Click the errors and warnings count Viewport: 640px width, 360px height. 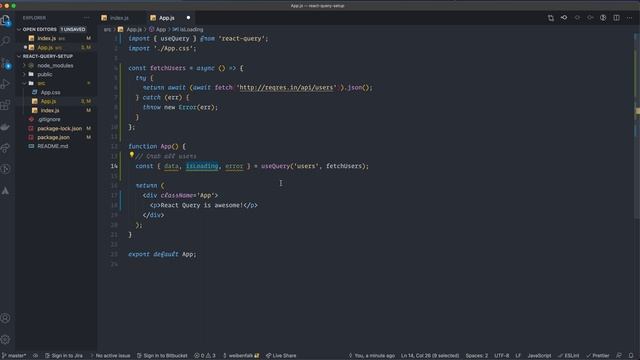pos(205,356)
